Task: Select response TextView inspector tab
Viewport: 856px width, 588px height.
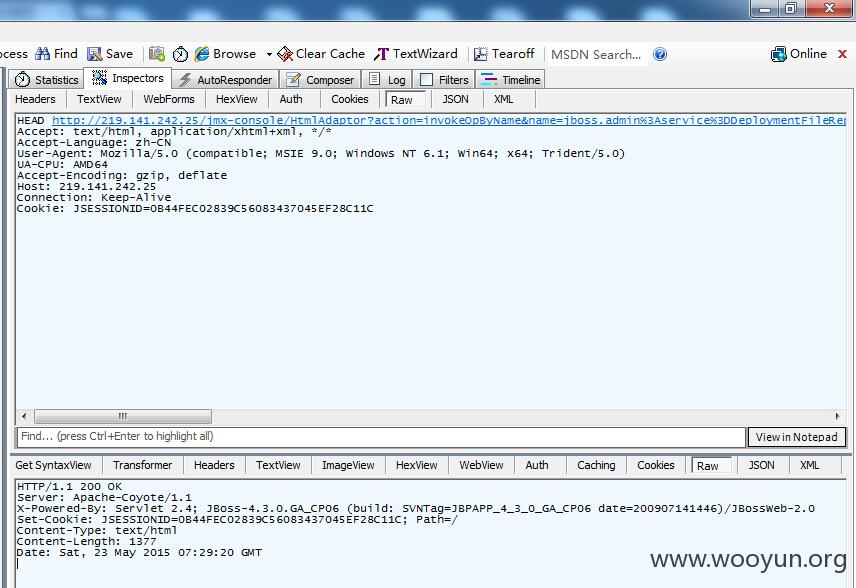Action: point(278,465)
